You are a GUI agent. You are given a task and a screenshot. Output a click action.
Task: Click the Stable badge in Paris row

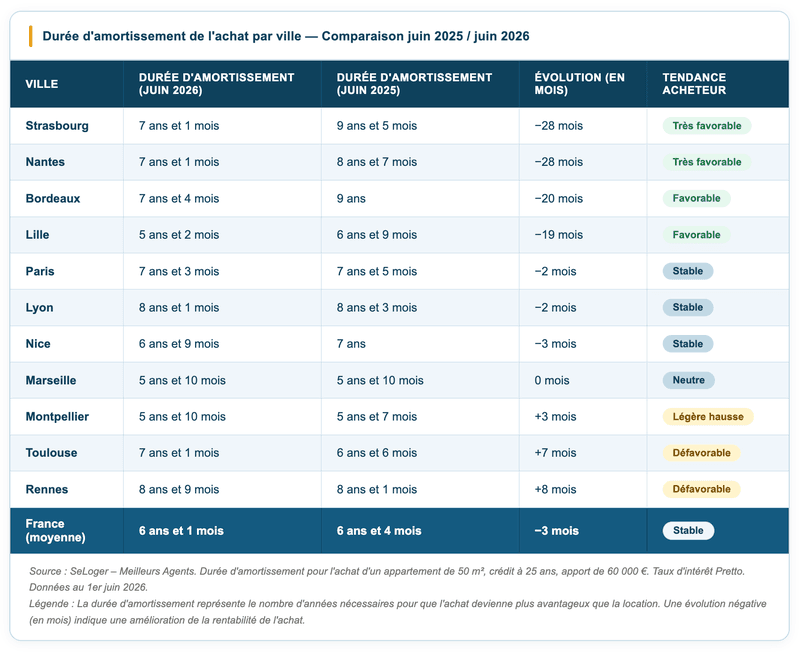click(x=688, y=271)
